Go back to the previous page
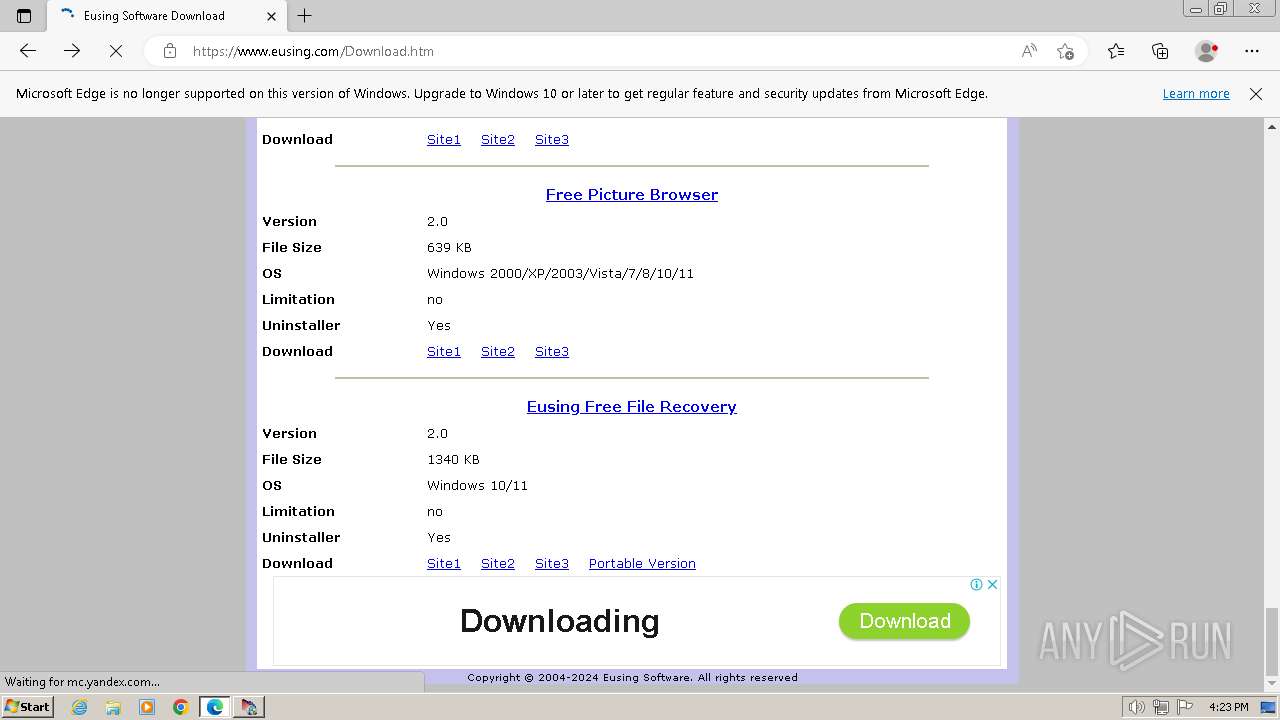 click(28, 51)
